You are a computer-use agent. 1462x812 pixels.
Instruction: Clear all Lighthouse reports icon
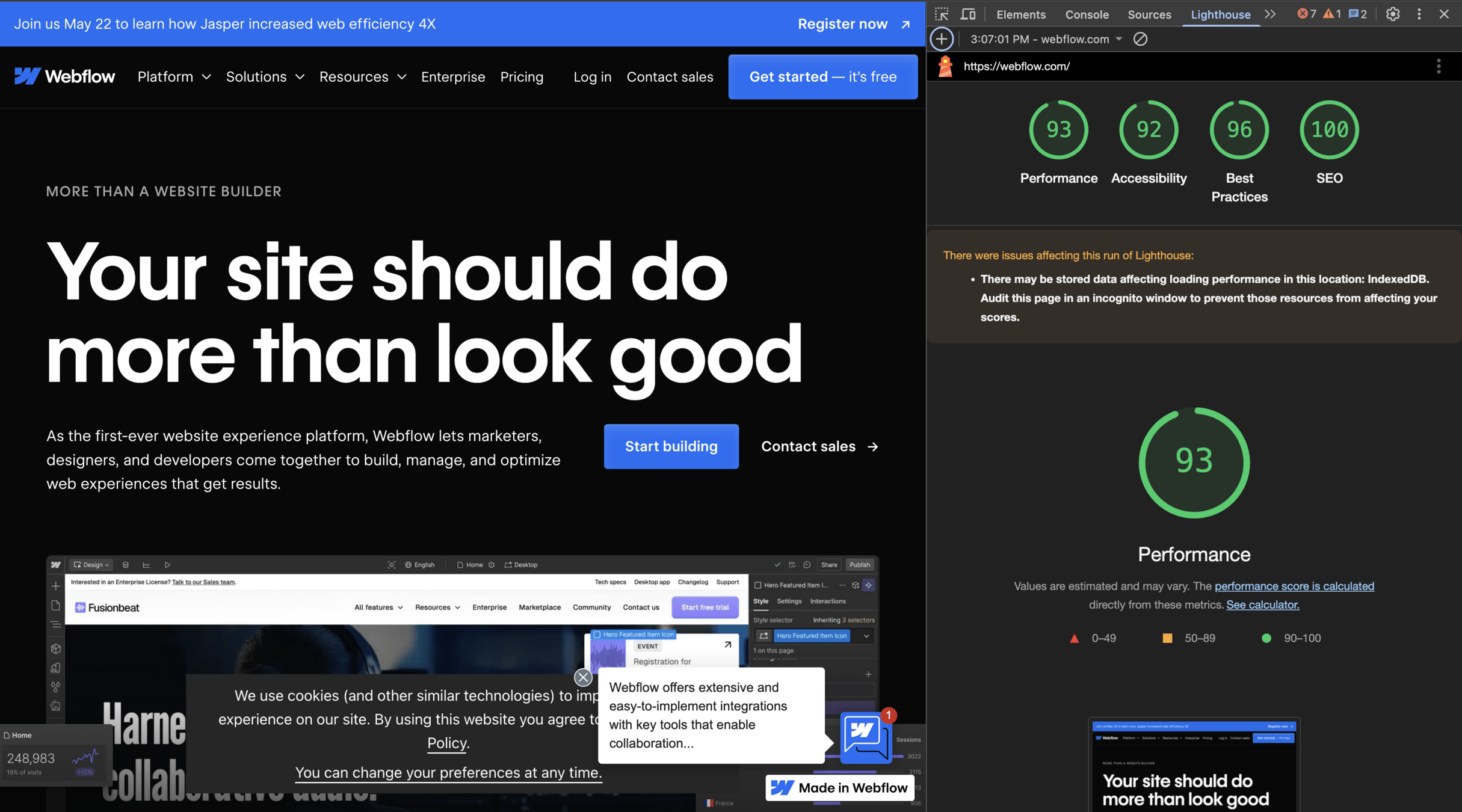pos(1140,39)
